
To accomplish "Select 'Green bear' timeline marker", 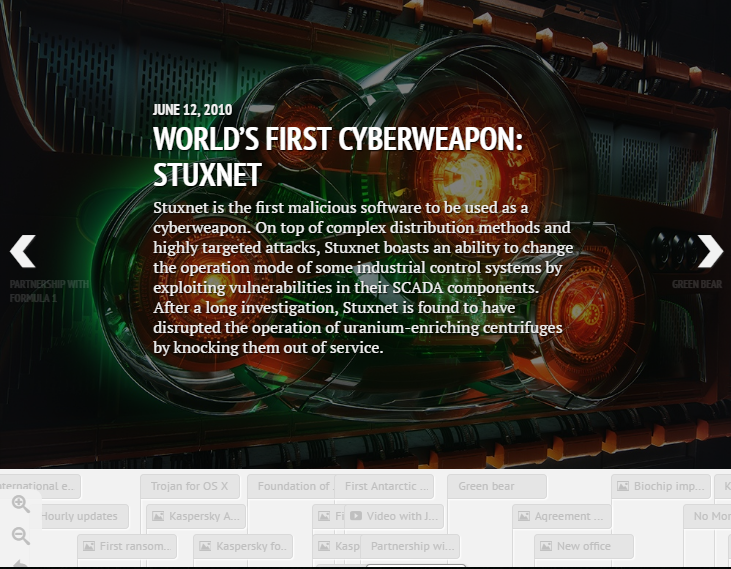I will coord(497,486).
